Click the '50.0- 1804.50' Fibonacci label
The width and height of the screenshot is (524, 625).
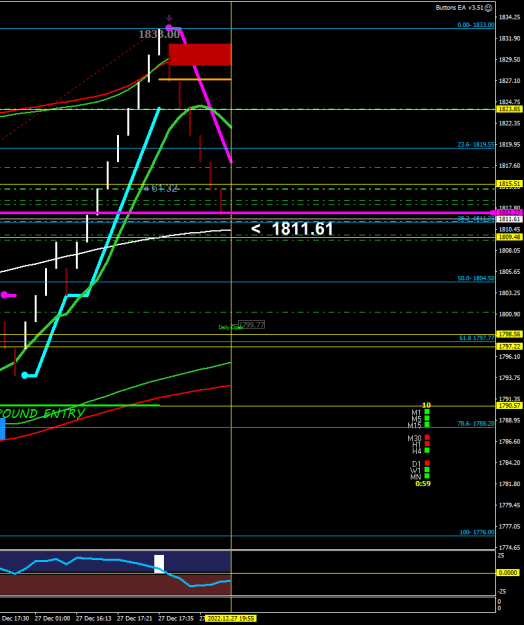(x=476, y=278)
